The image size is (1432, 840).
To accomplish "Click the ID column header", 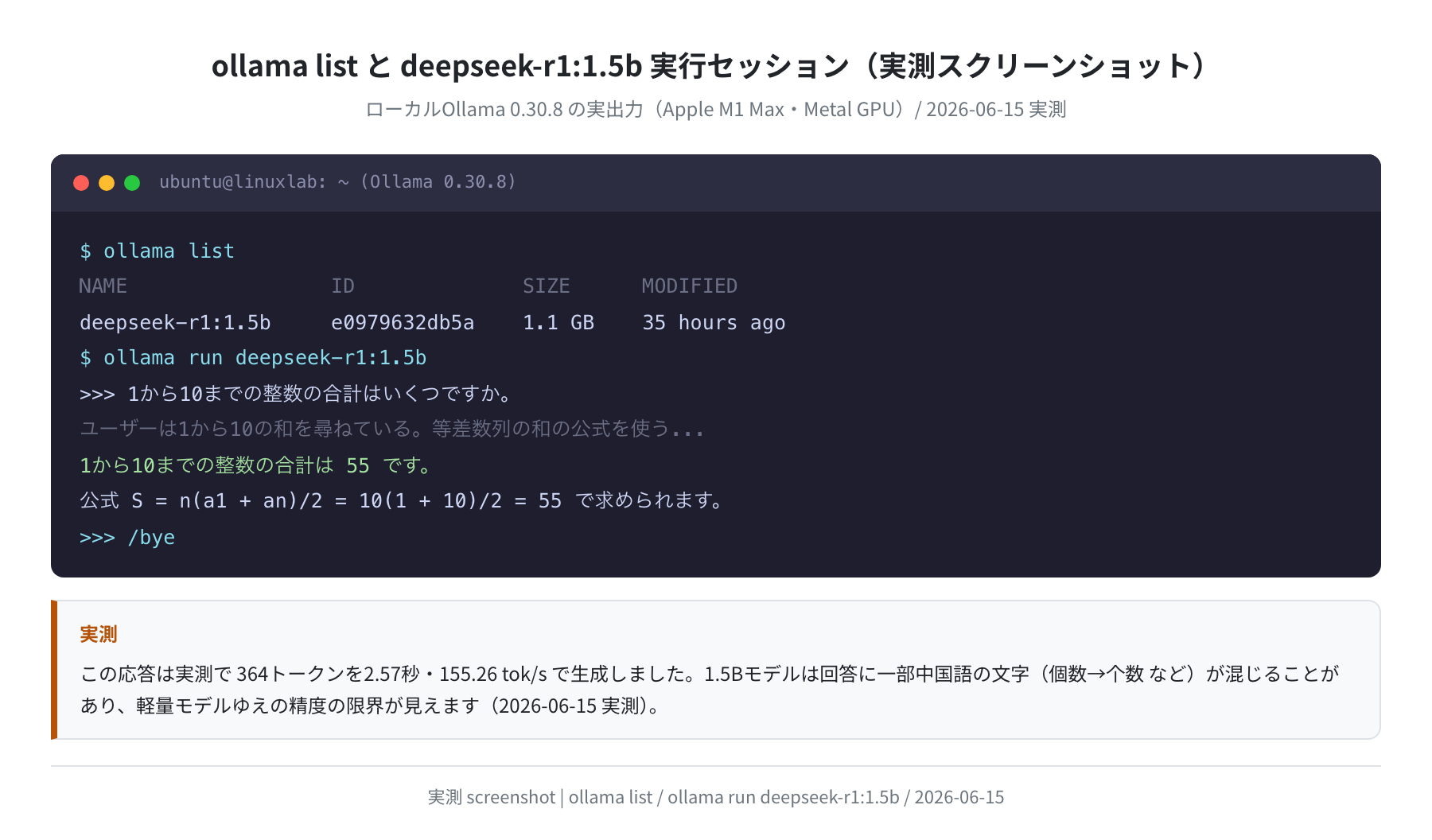I will [x=343, y=286].
